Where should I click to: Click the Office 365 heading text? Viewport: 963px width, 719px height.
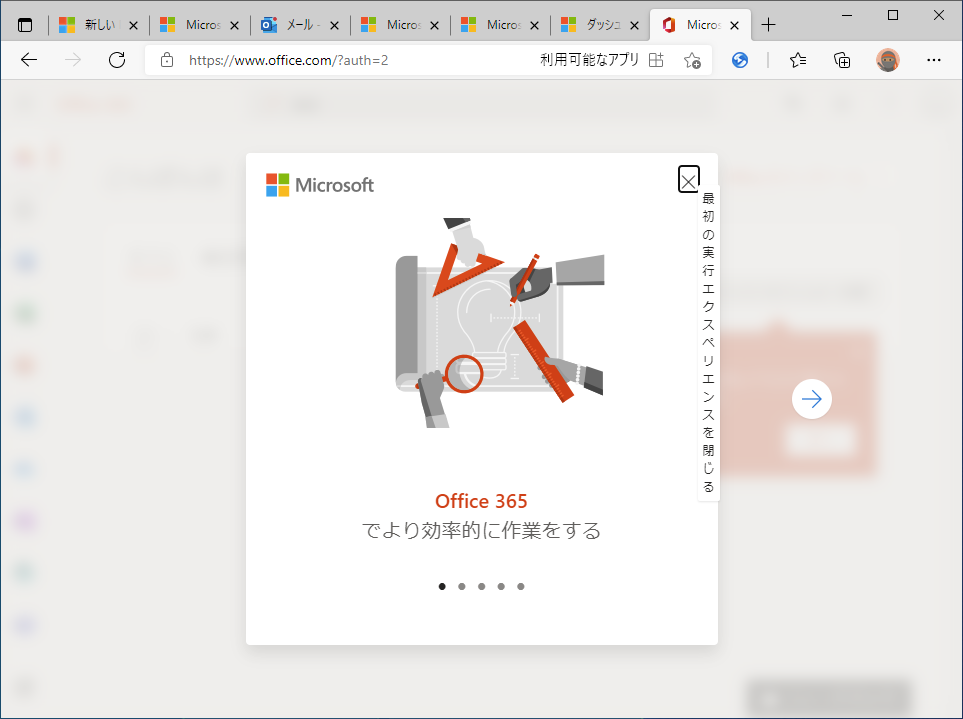(x=481, y=501)
